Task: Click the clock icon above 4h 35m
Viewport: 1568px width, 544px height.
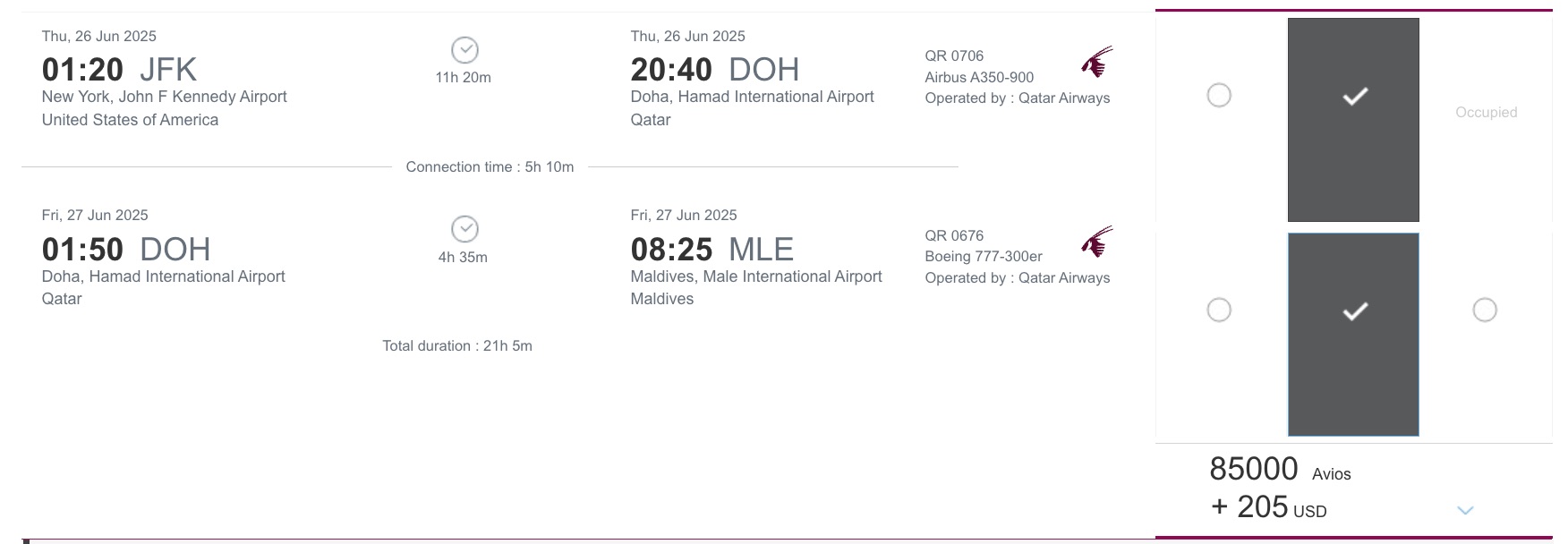Action: tap(464, 228)
